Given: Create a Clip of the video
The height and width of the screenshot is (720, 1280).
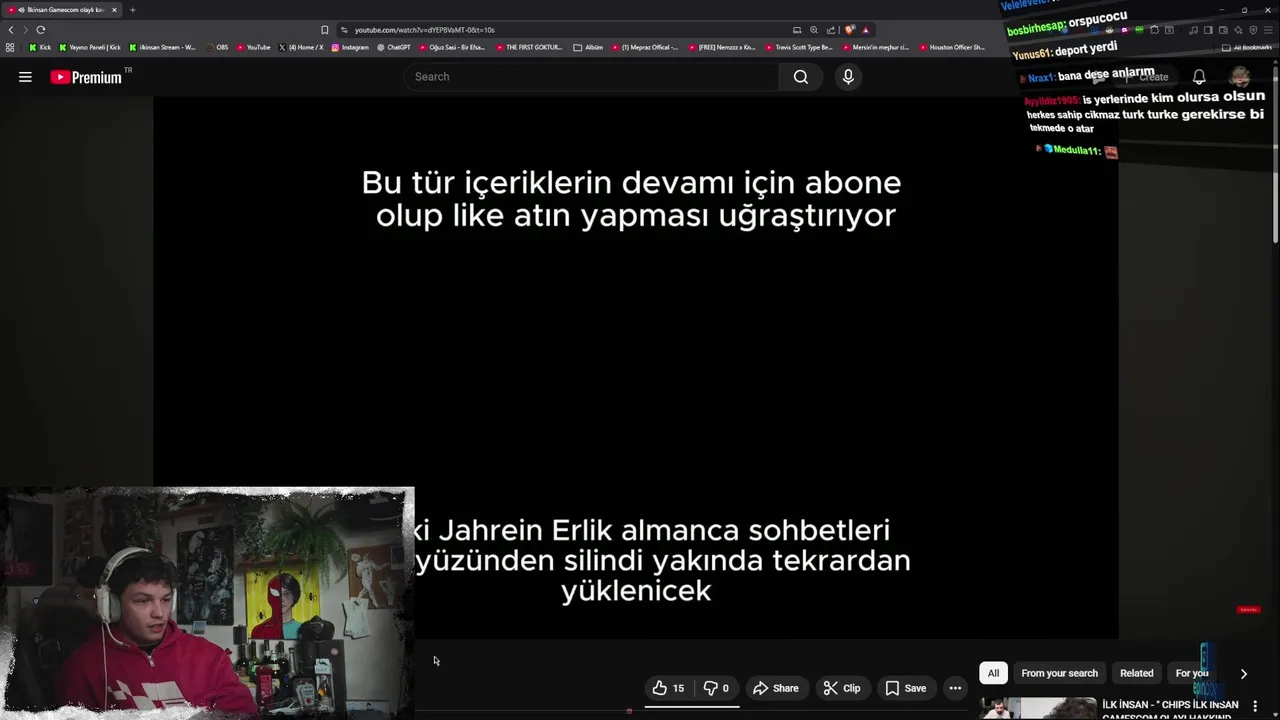Looking at the screenshot, I should click(x=842, y=688).
